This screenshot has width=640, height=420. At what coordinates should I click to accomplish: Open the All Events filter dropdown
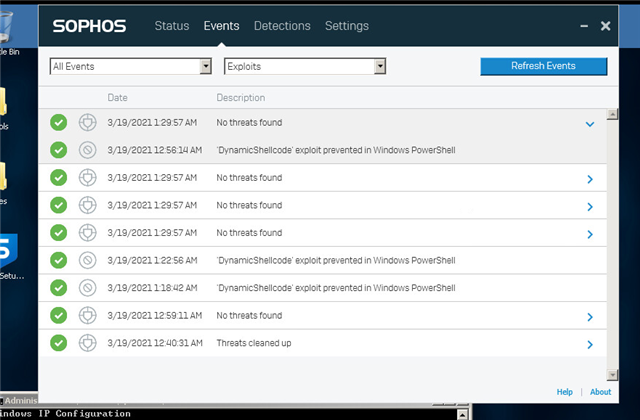pos(131,66)
